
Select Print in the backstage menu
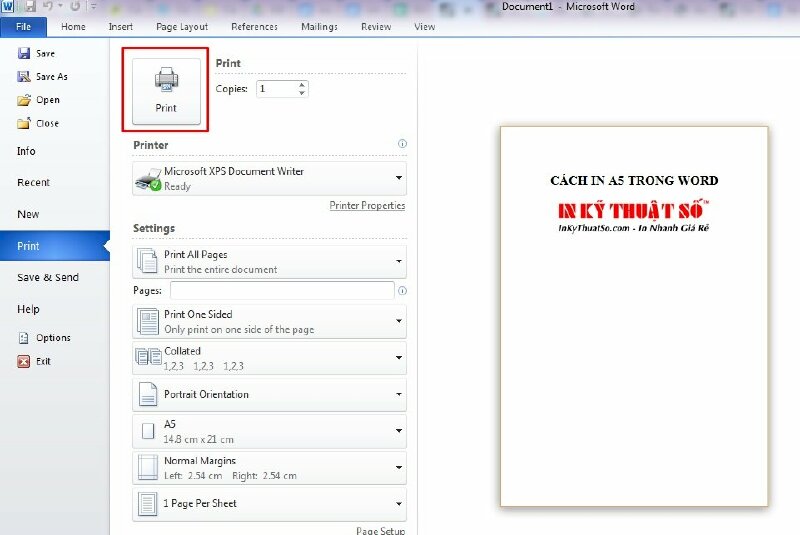coord(55,246)
